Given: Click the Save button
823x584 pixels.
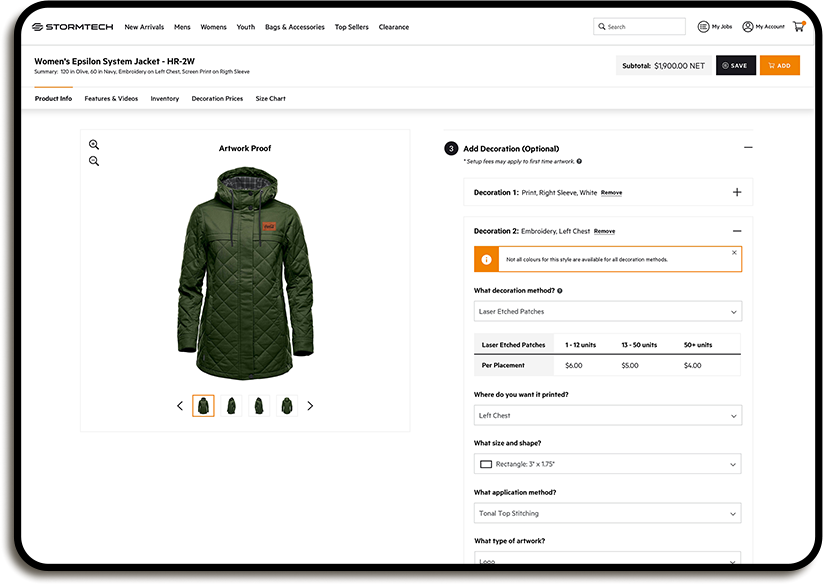Looking at the screenshot, I should pos(736,65).
